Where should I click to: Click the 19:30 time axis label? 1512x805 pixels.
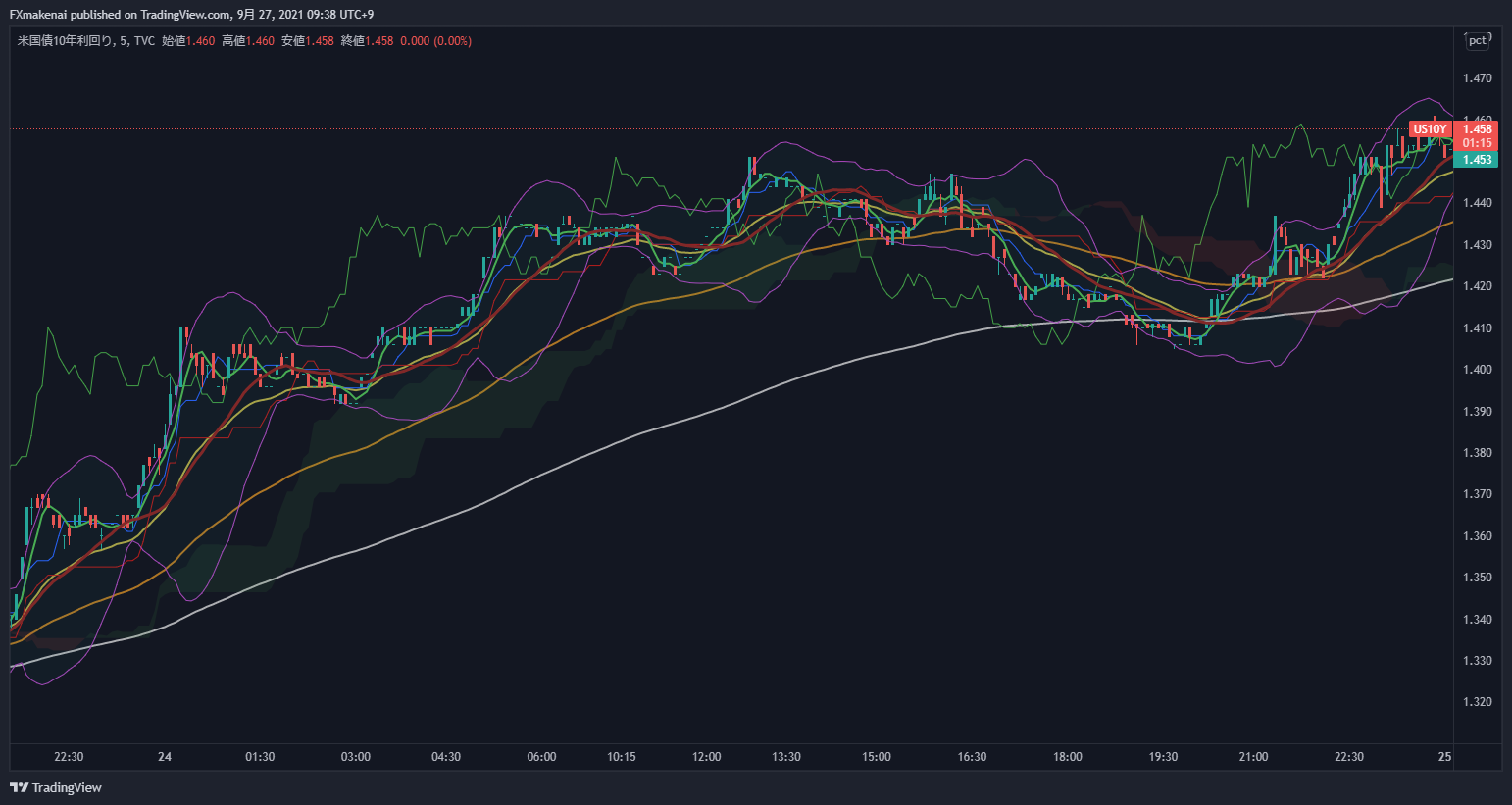1163,757
